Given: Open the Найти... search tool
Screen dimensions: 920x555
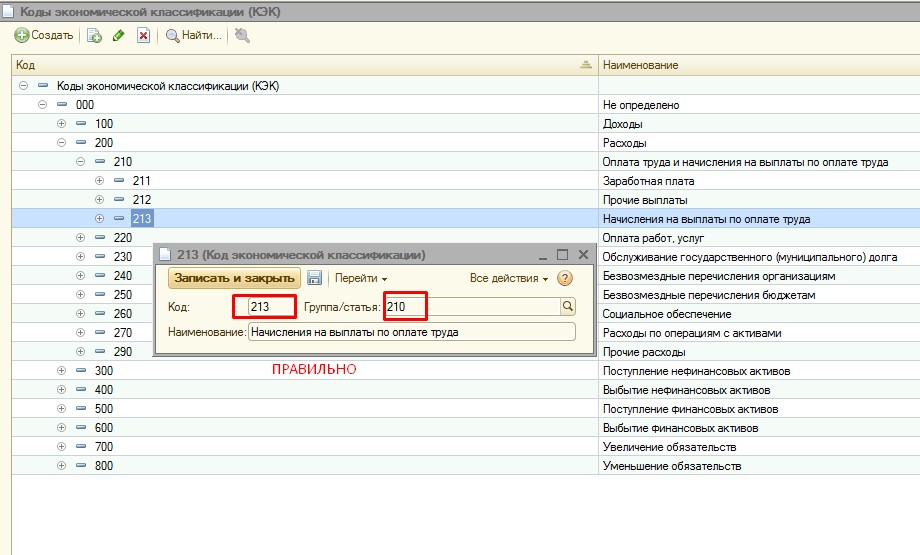Looking at the screenshot, I should pos(193,36).
